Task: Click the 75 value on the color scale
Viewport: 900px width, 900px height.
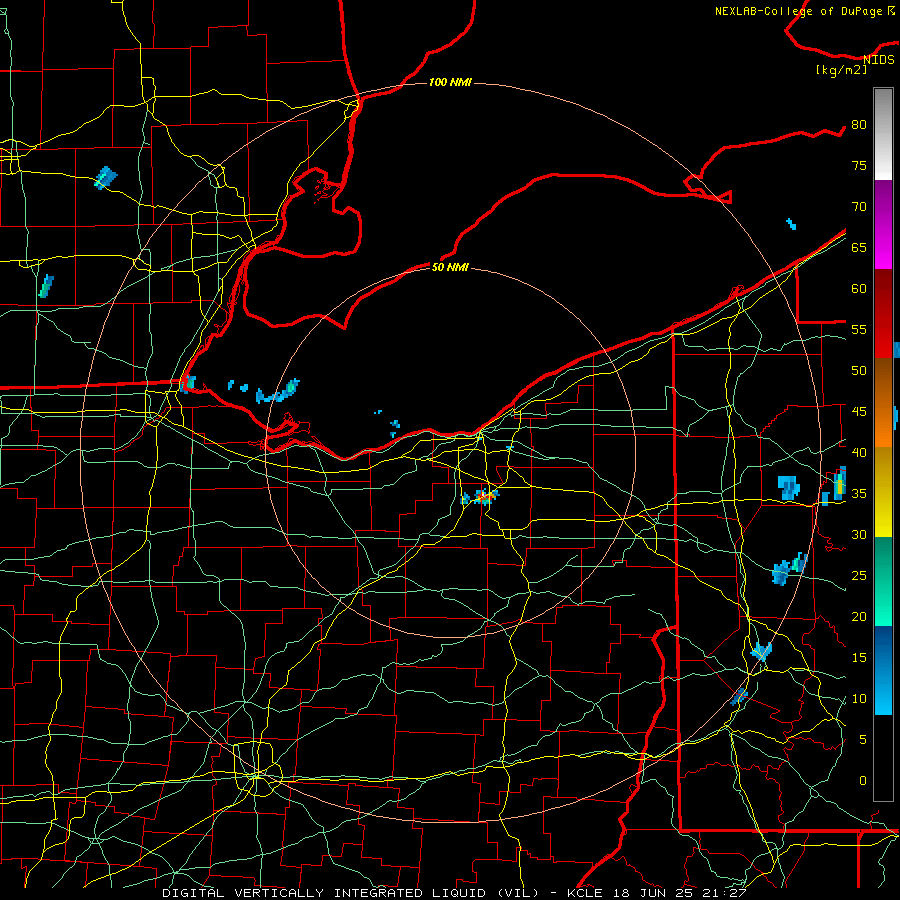Action: tap(859, 165)
